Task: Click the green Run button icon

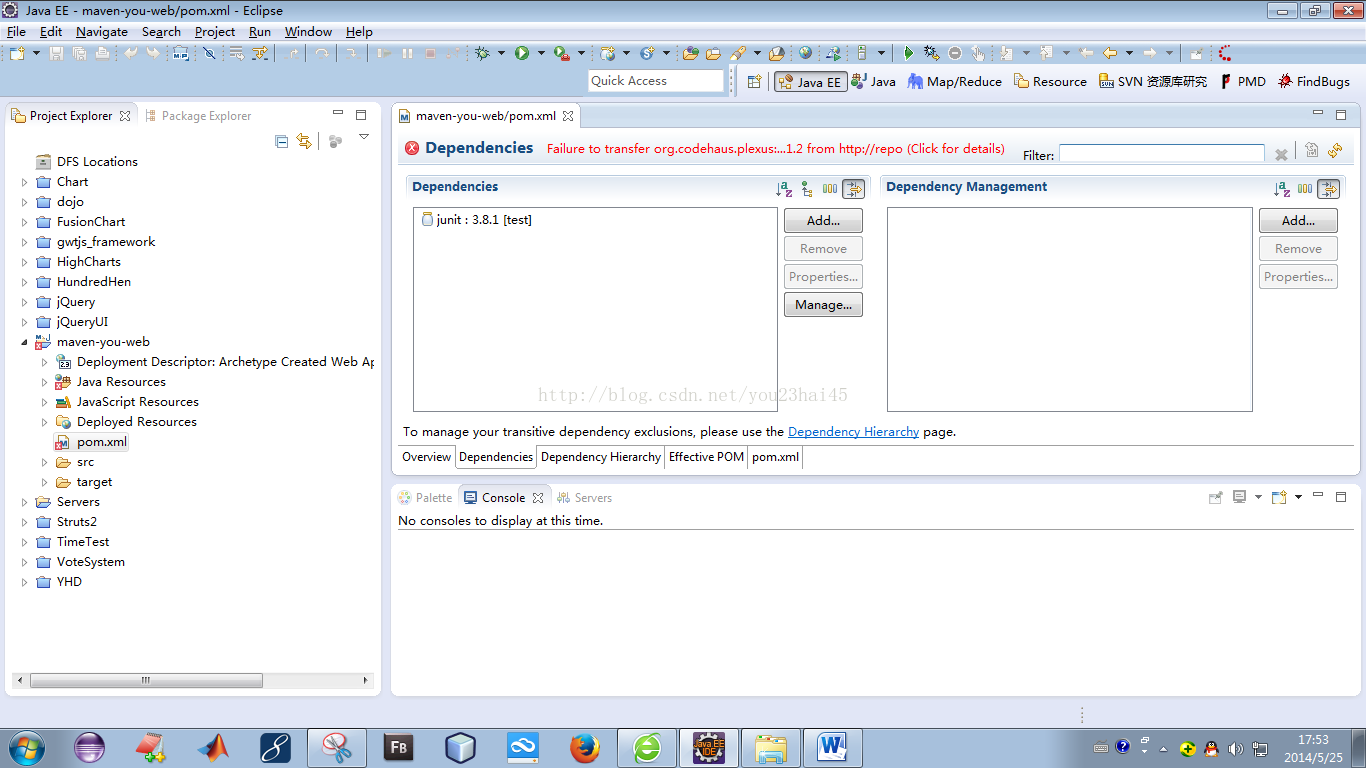Action: coord(522,53)
